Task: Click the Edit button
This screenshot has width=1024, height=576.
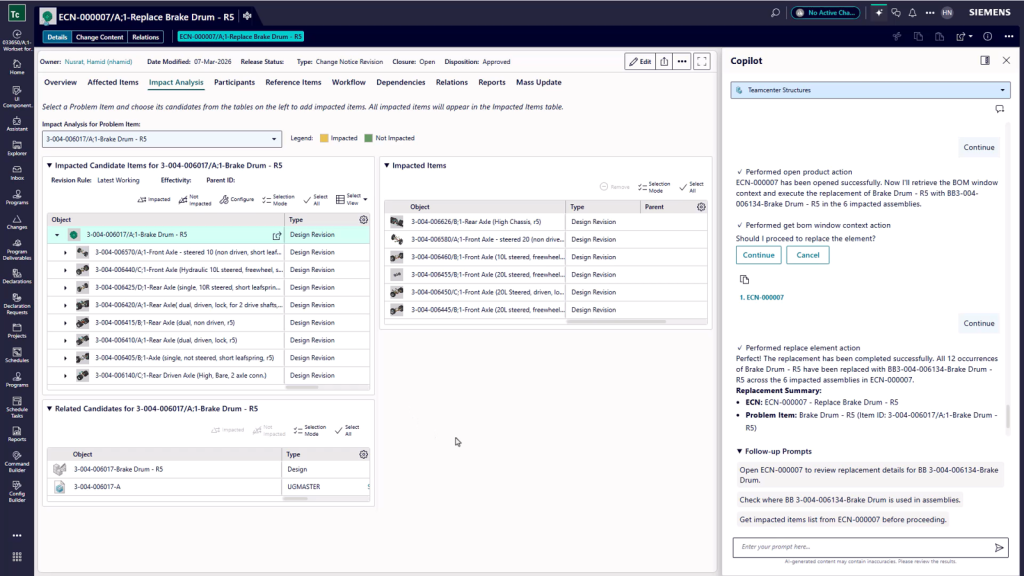Action: point(640,61)
